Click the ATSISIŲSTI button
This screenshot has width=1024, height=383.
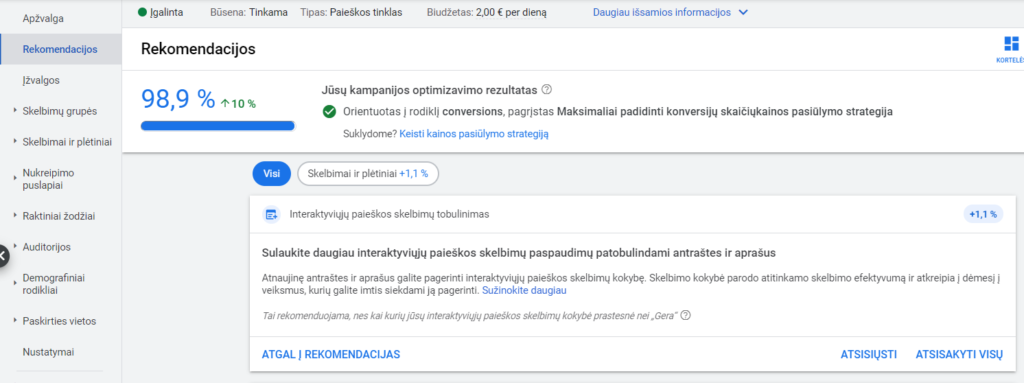[x=869, y=354]
